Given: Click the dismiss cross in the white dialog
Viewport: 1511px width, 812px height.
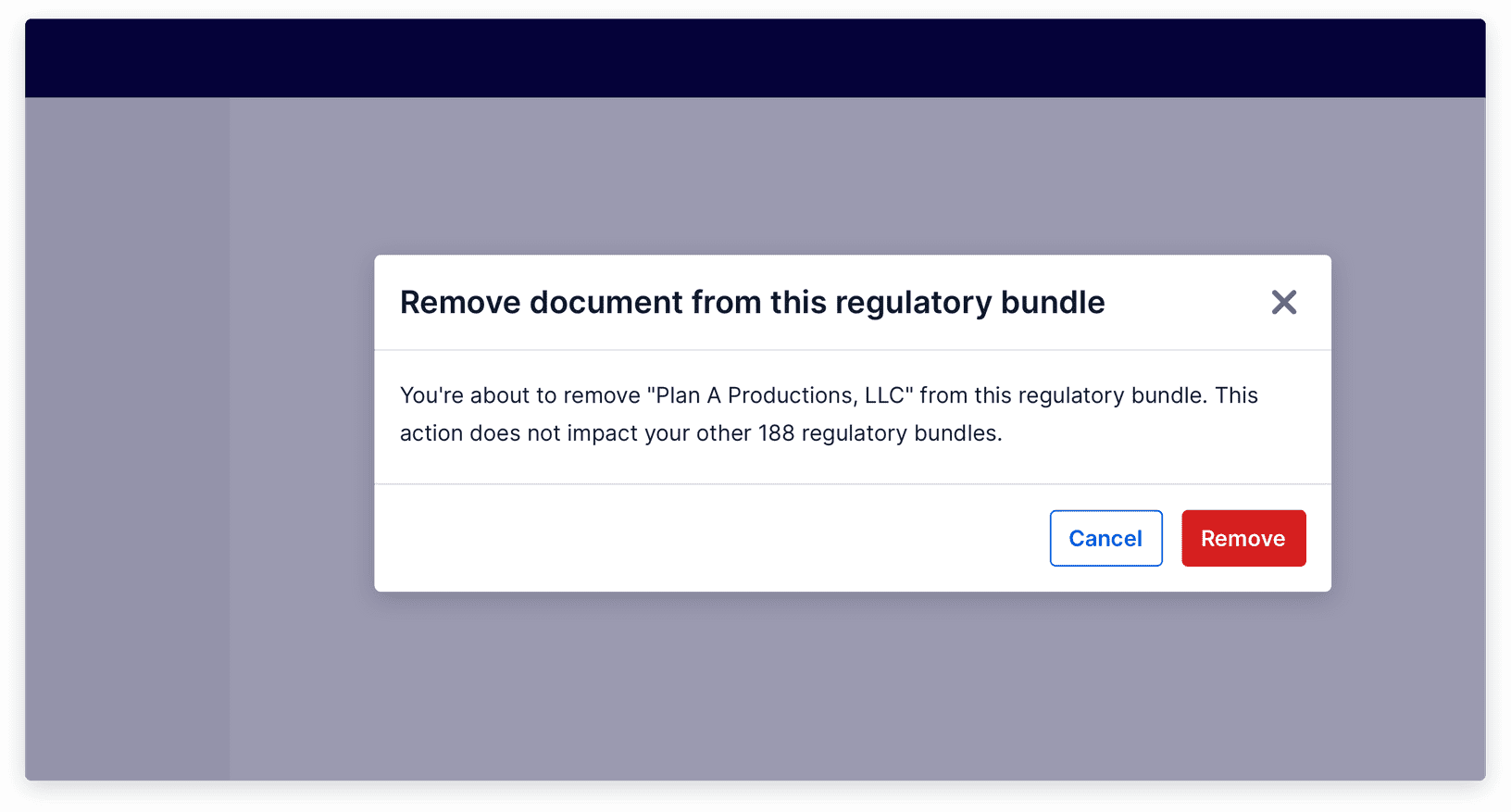Looking at the screenshot, I should pyautogui.click(x=1284, y=303).
